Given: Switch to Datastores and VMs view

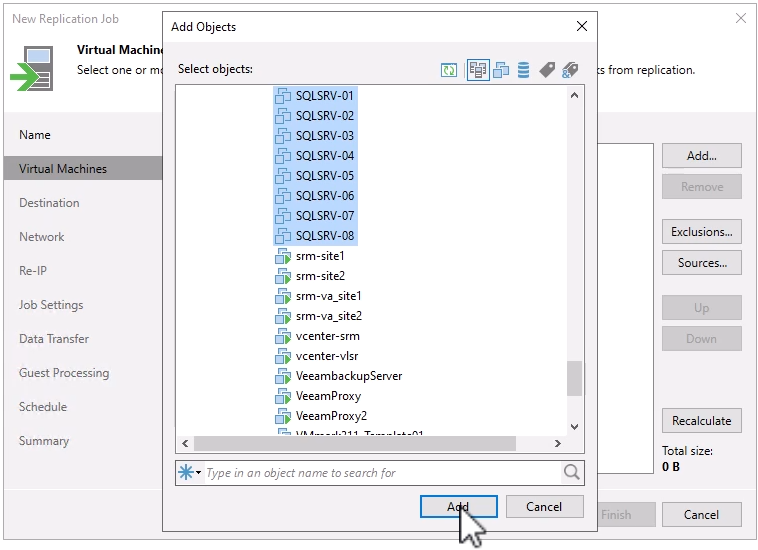Looking at the screenshot, I should tap(523, 70).
